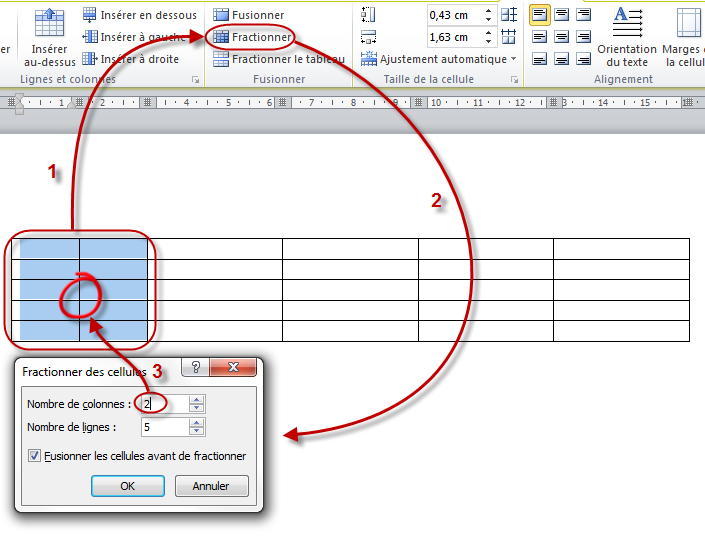Click the Nombre de colonnes field

165,404
